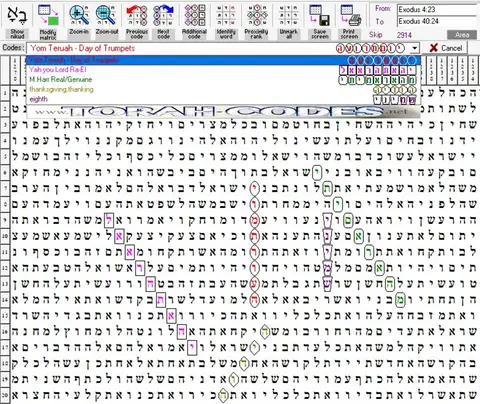Viewport: 480px width, 404px height.
Task: Click the 'Codes:' label
Action: (x=13, y=48)
